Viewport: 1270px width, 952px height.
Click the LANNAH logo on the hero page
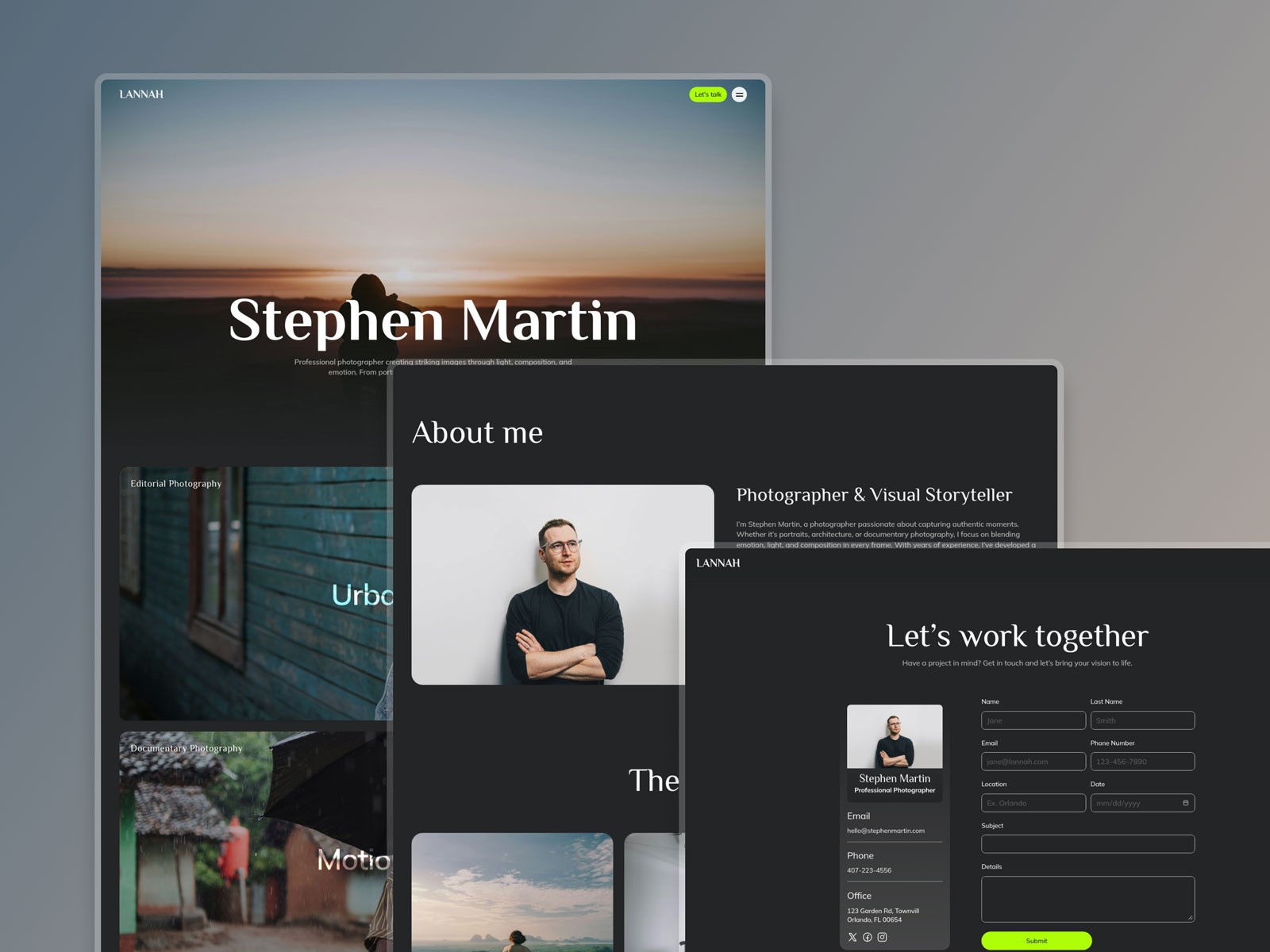(x=141, y=94)
